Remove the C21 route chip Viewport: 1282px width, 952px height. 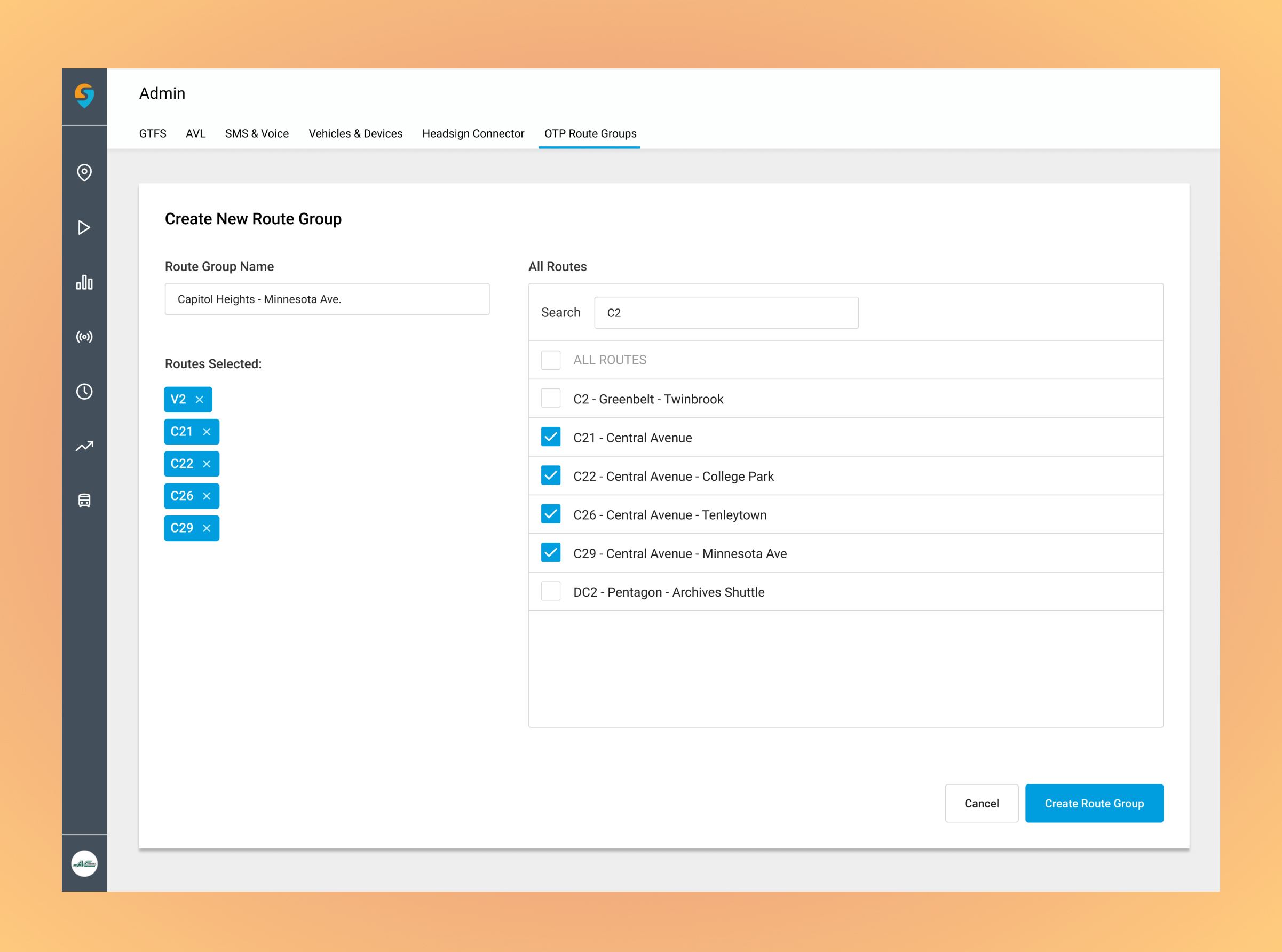point(207,432)
